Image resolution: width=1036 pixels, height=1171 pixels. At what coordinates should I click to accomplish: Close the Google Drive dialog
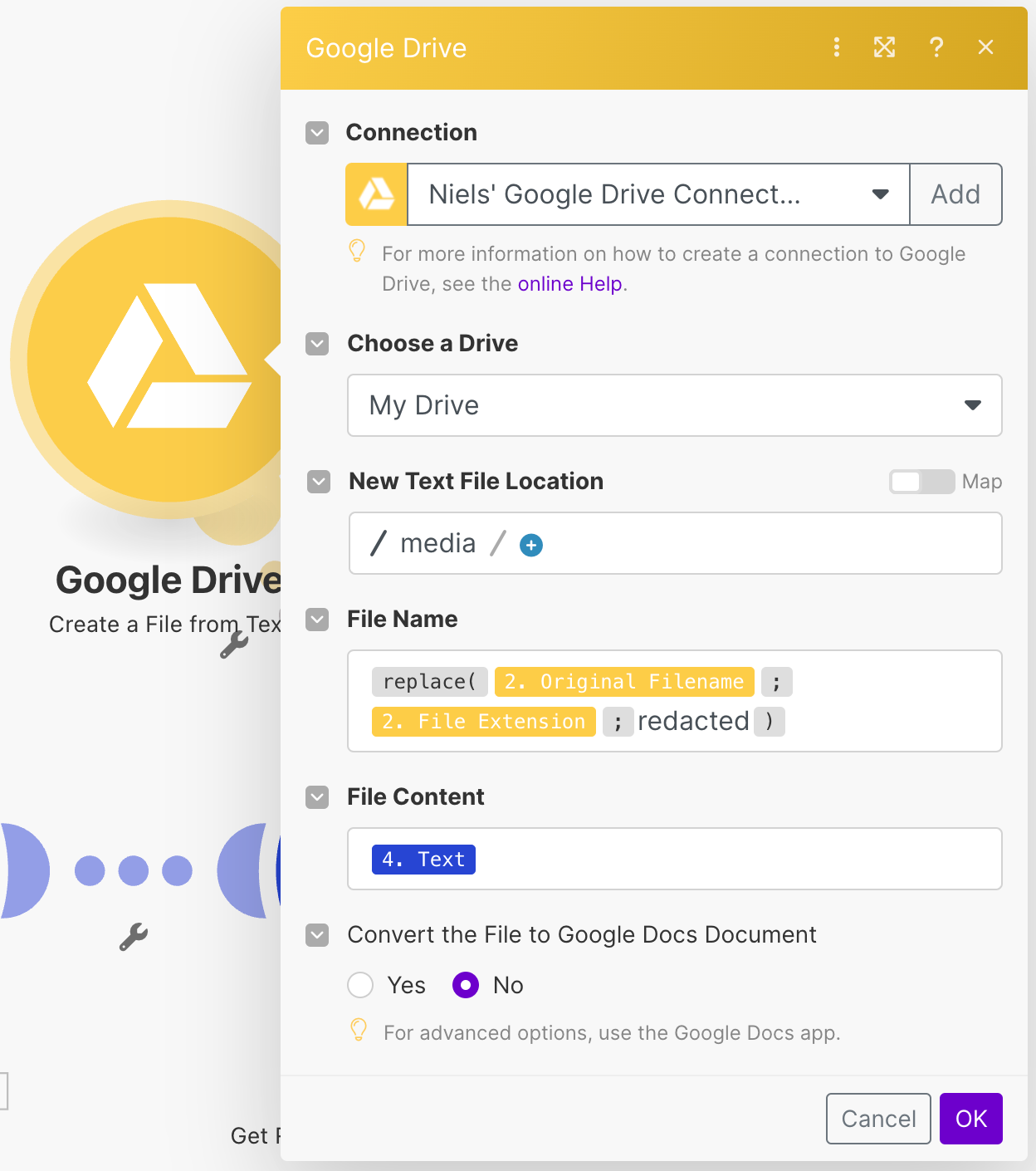pyautogui.click(x=985, y=47)
